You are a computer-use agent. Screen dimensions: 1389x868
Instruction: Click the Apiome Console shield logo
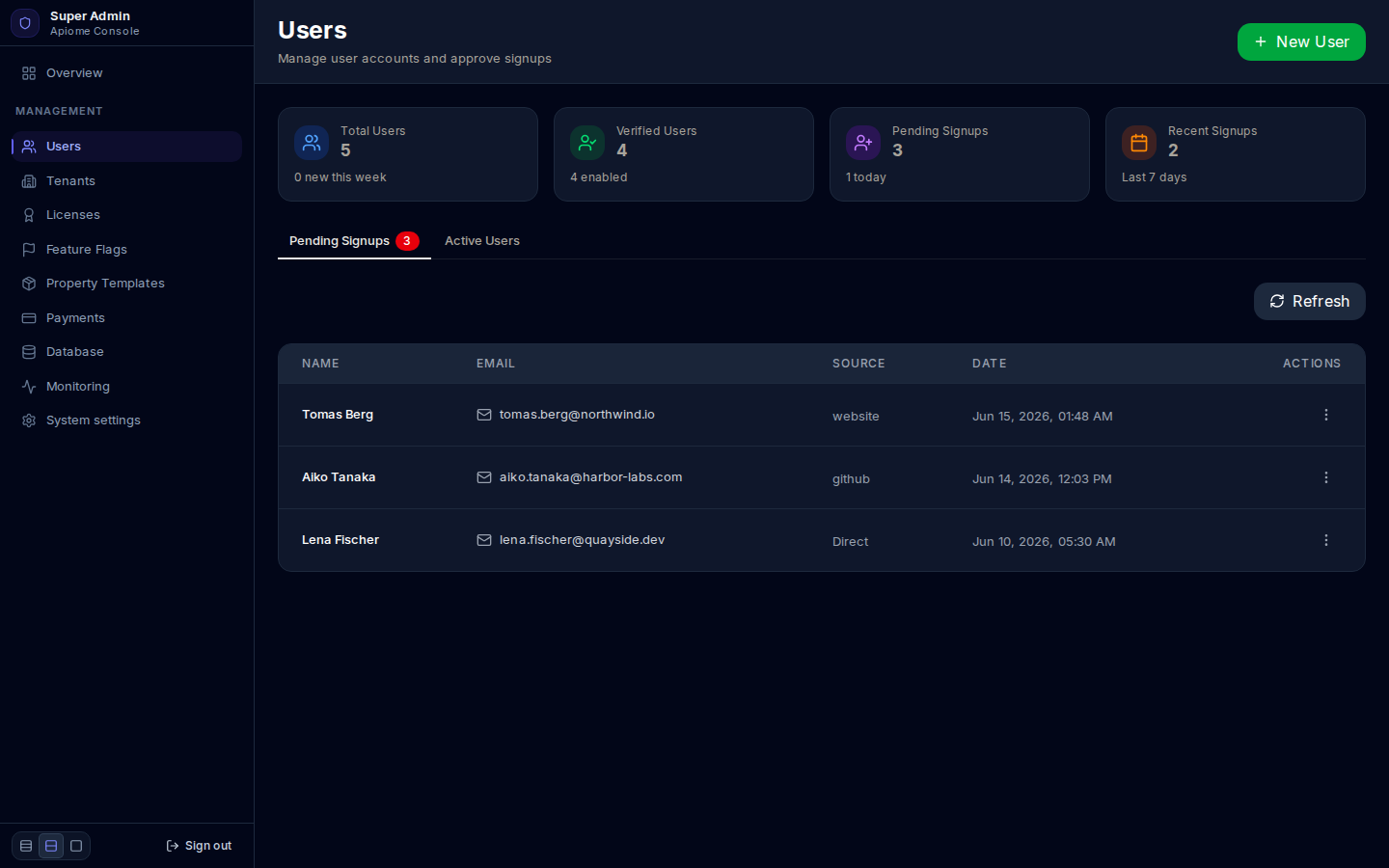(25, 23)
